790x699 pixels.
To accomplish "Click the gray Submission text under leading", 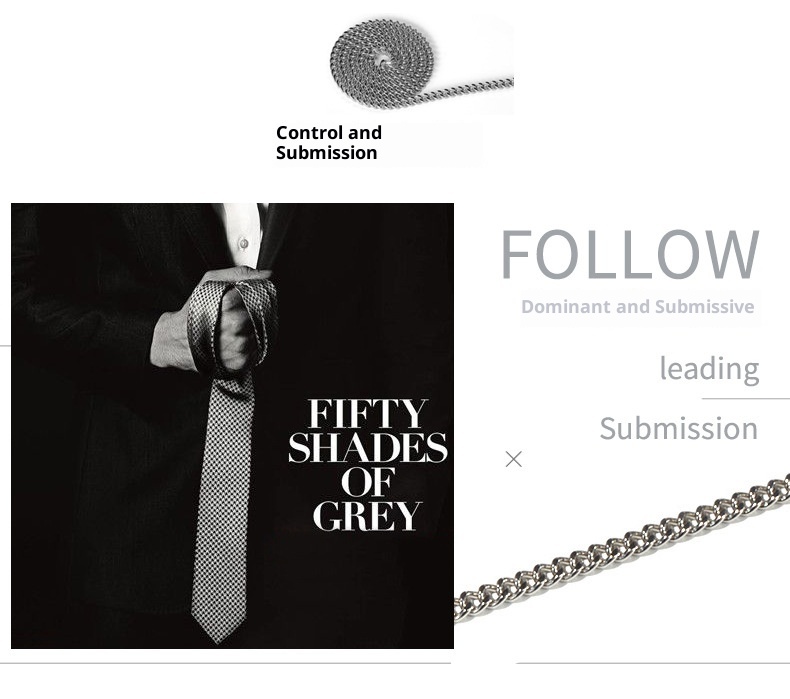I will tap(679, 428).
